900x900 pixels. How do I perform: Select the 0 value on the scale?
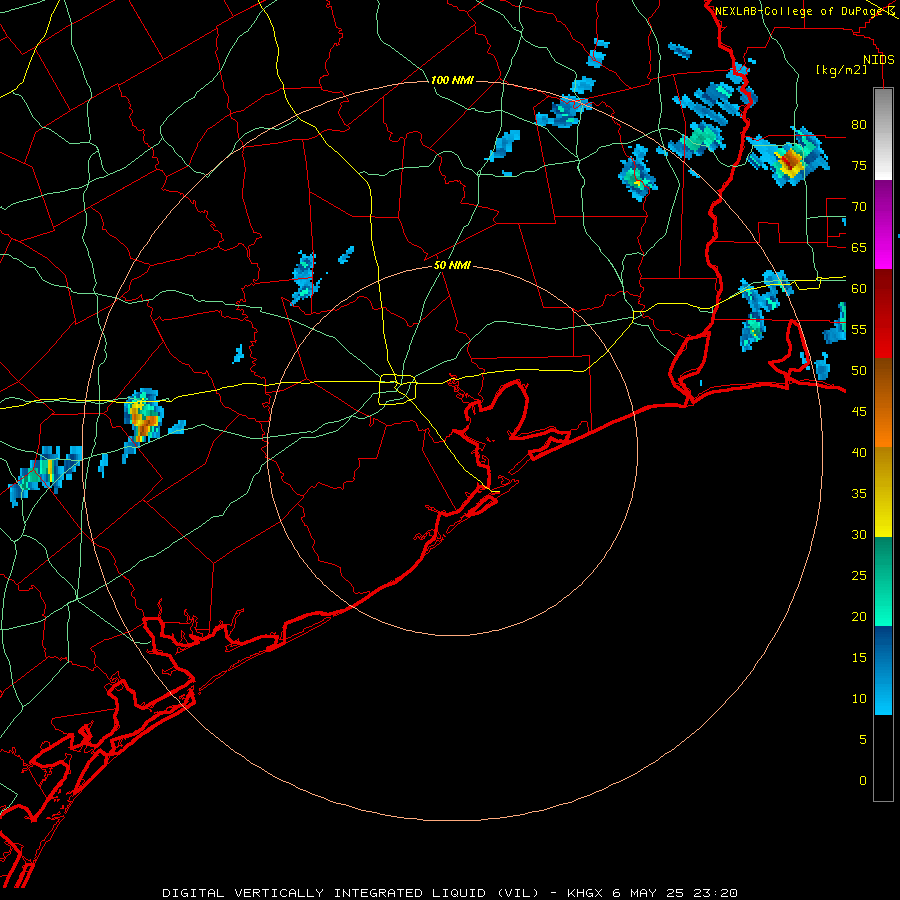[863, 781]
